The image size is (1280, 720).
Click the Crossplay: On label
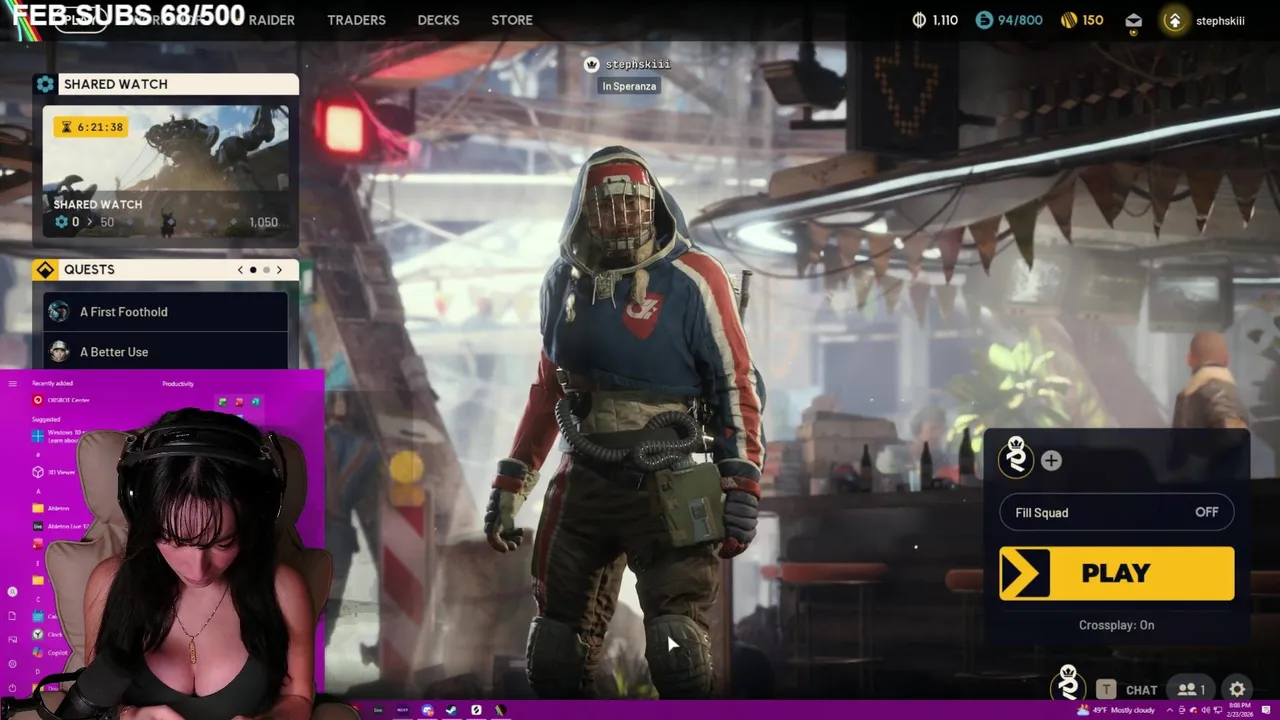(1116, 625)
